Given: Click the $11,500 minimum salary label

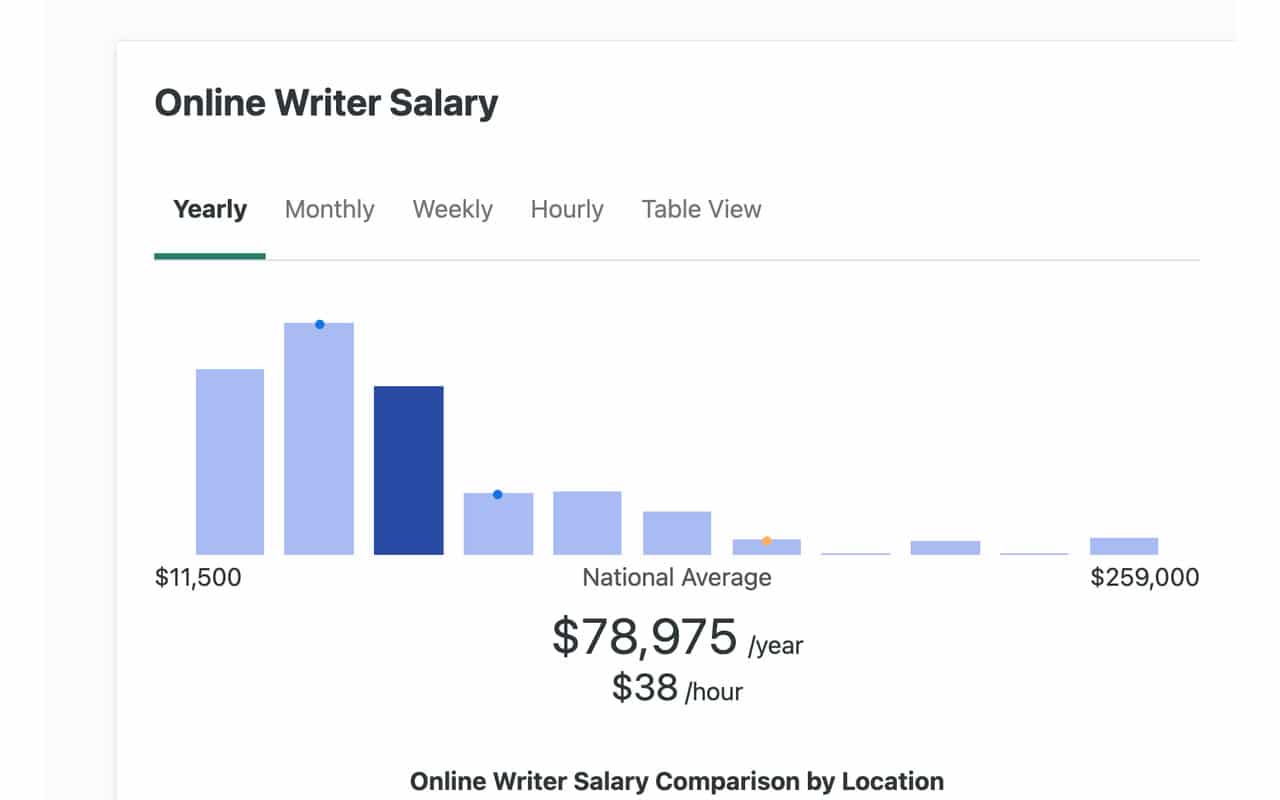Looking at the screenshot, I should coord(198,577).
